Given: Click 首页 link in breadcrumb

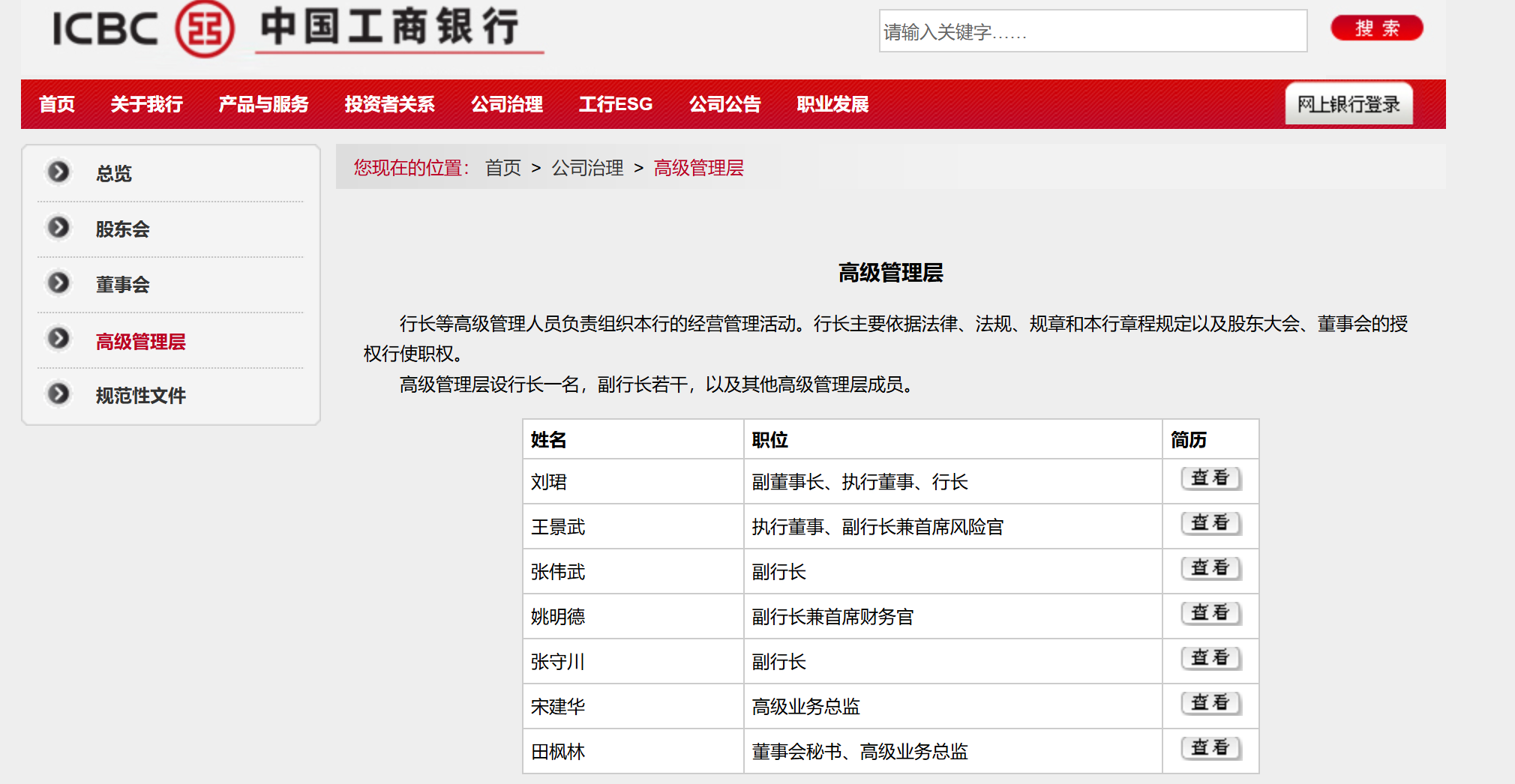Looking at the screenshot, I should tap(502, 168).
